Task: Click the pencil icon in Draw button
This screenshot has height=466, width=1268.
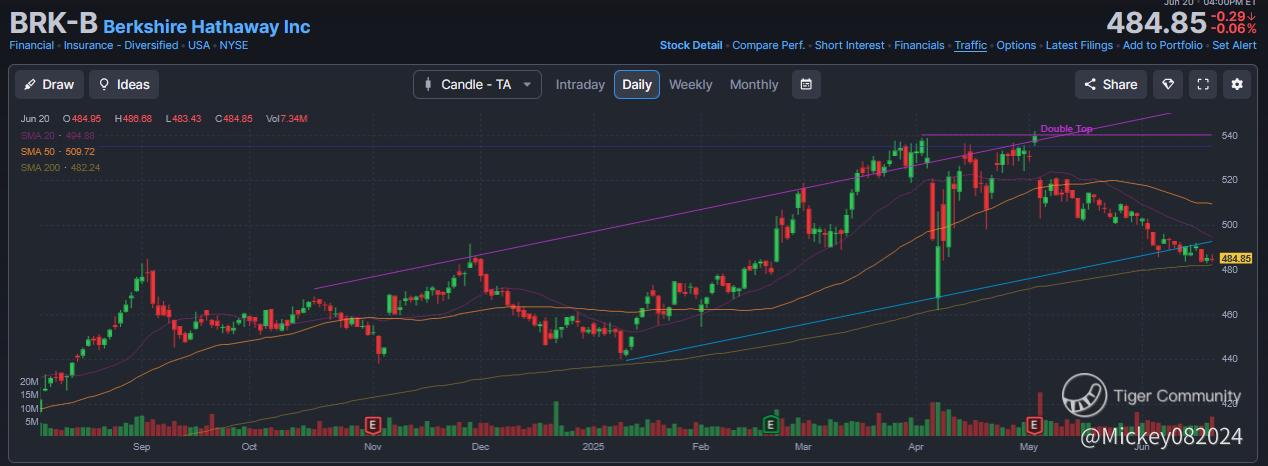Action: pos(30,84)
